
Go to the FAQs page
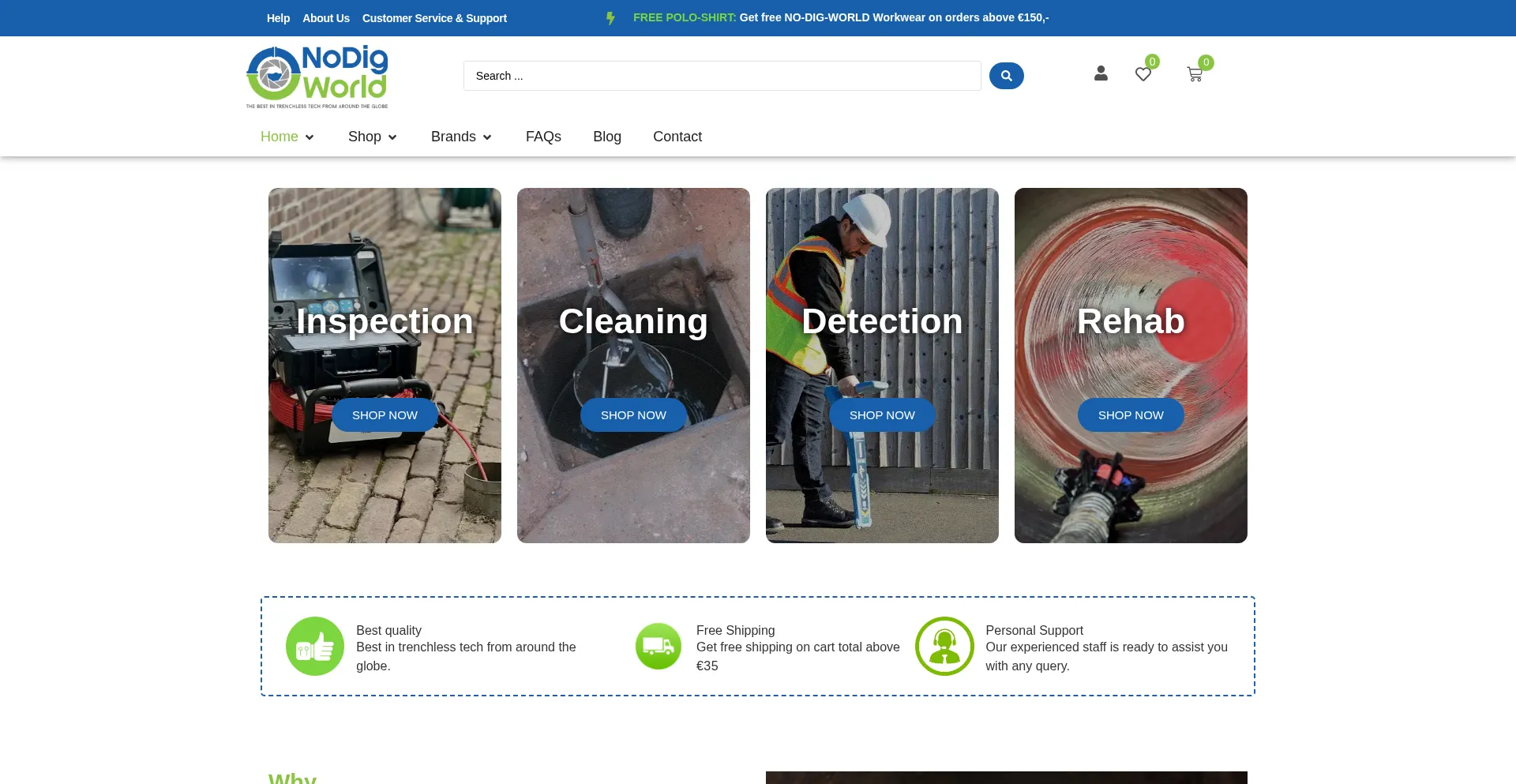point(543,137)
